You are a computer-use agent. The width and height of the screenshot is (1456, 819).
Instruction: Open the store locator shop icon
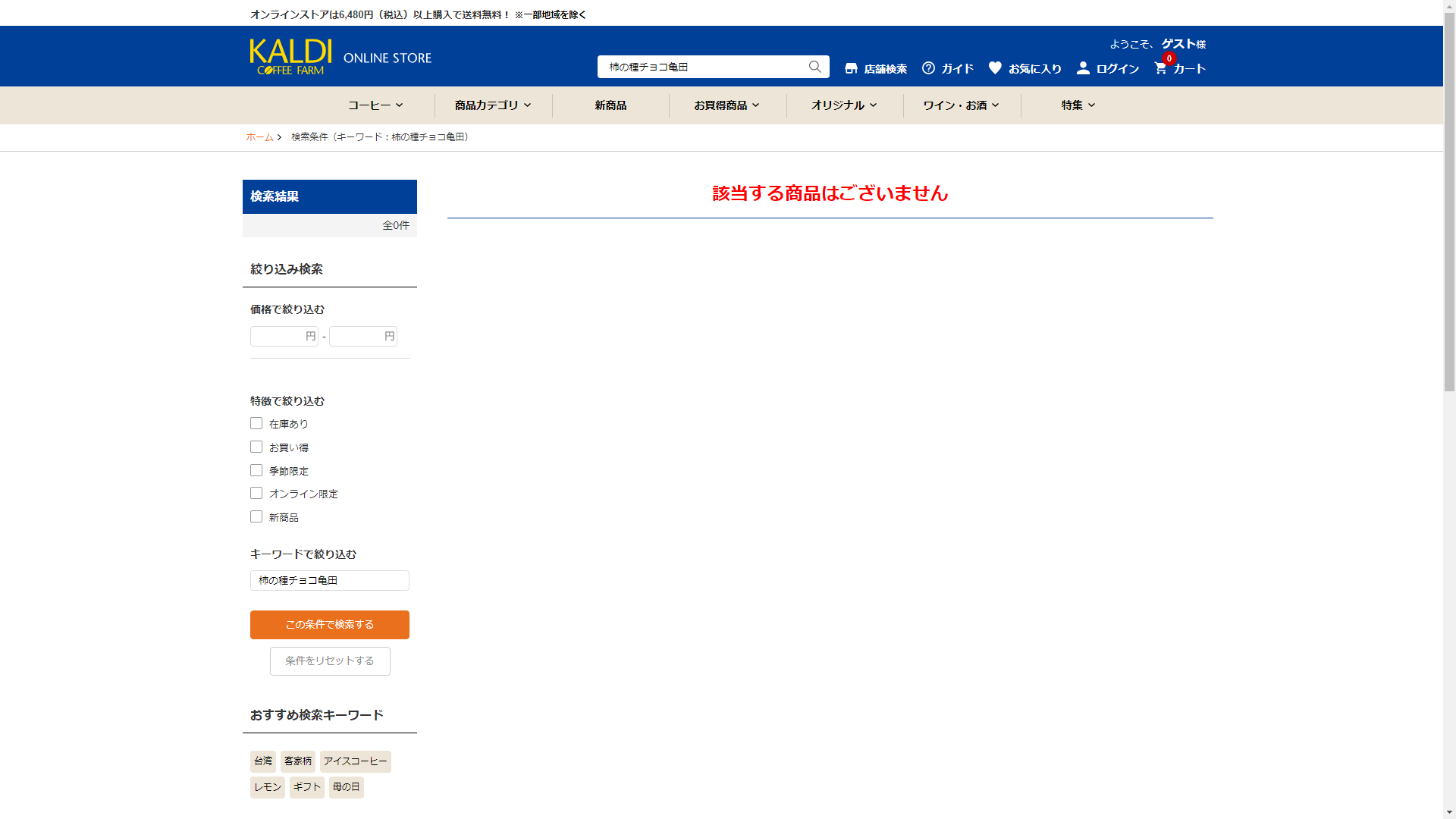[851, 68]
